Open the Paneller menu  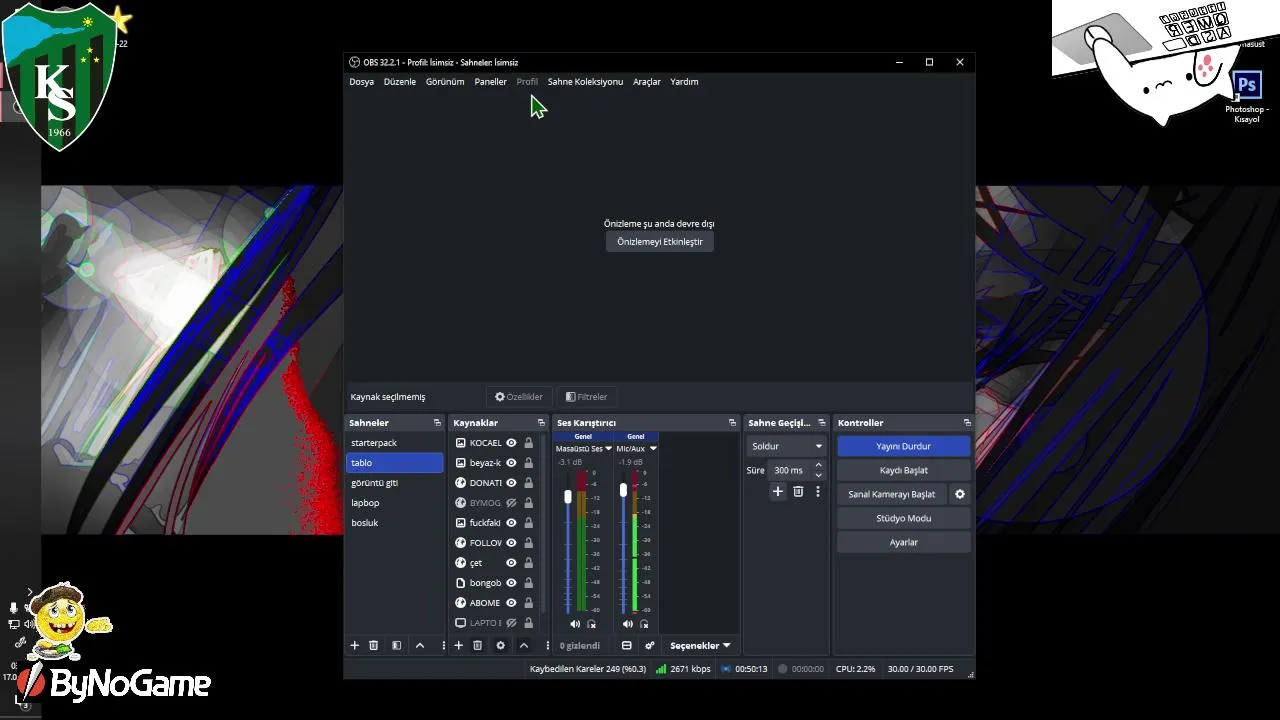(x=490, y=82)
